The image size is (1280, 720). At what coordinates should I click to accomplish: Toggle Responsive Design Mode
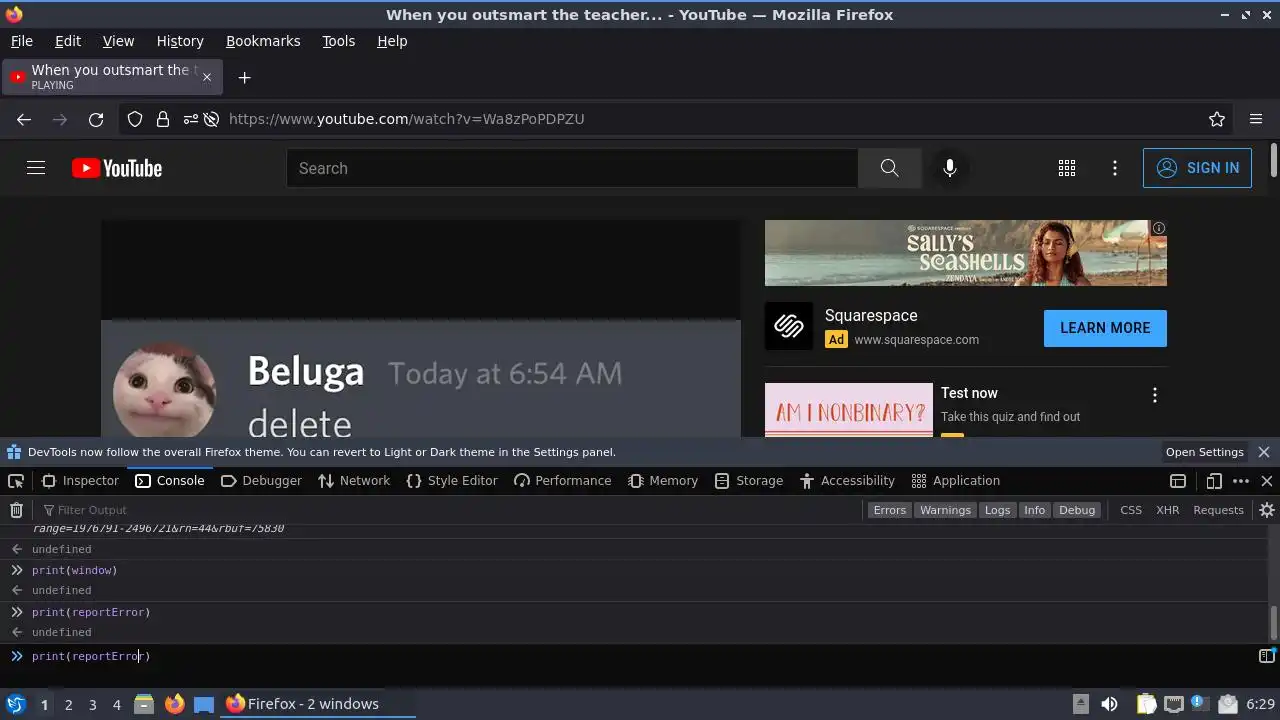pos(1214,481)
